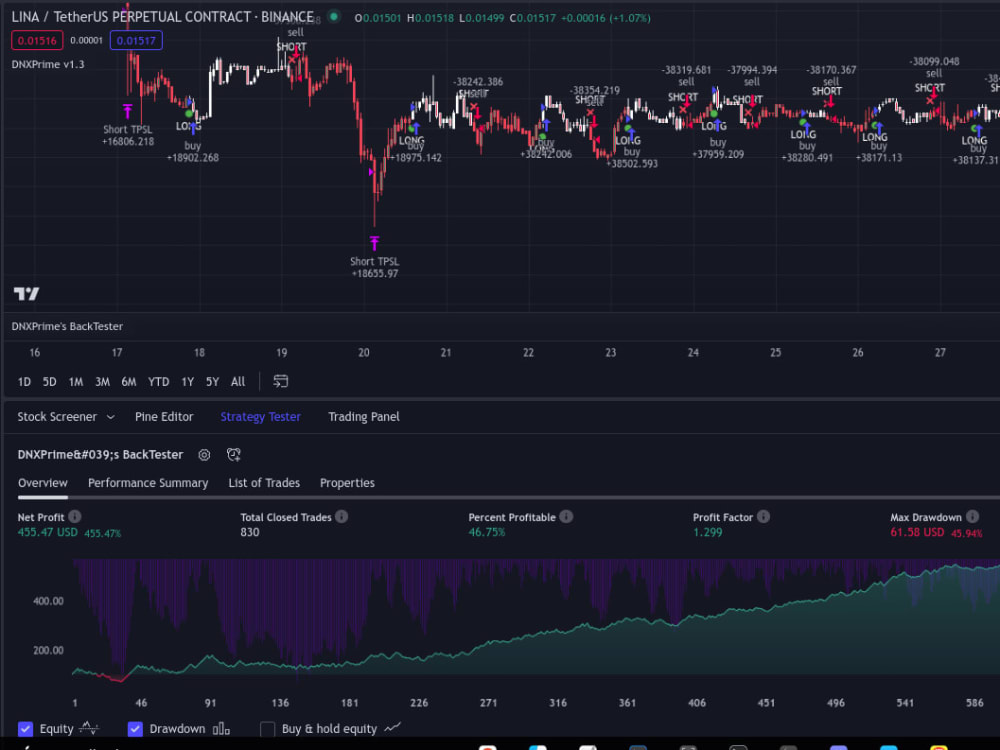Click the red 0.01516 bid price field

pos(37,40)
